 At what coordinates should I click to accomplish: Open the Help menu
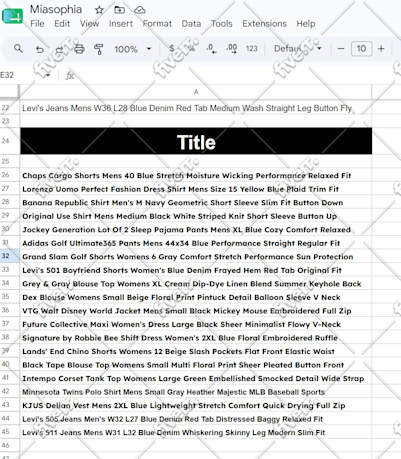[x=306, y=24]
